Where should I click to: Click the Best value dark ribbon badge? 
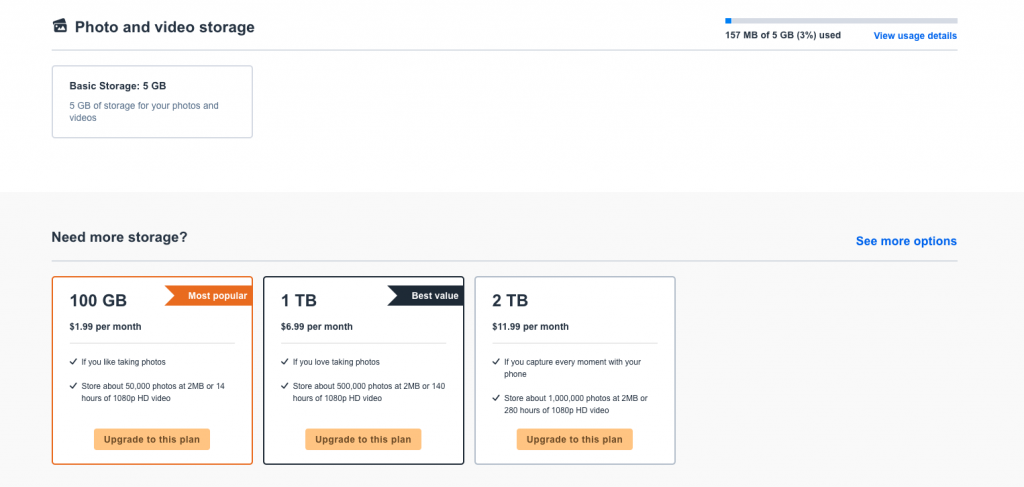pyautogui.click(x=426, y=296)
